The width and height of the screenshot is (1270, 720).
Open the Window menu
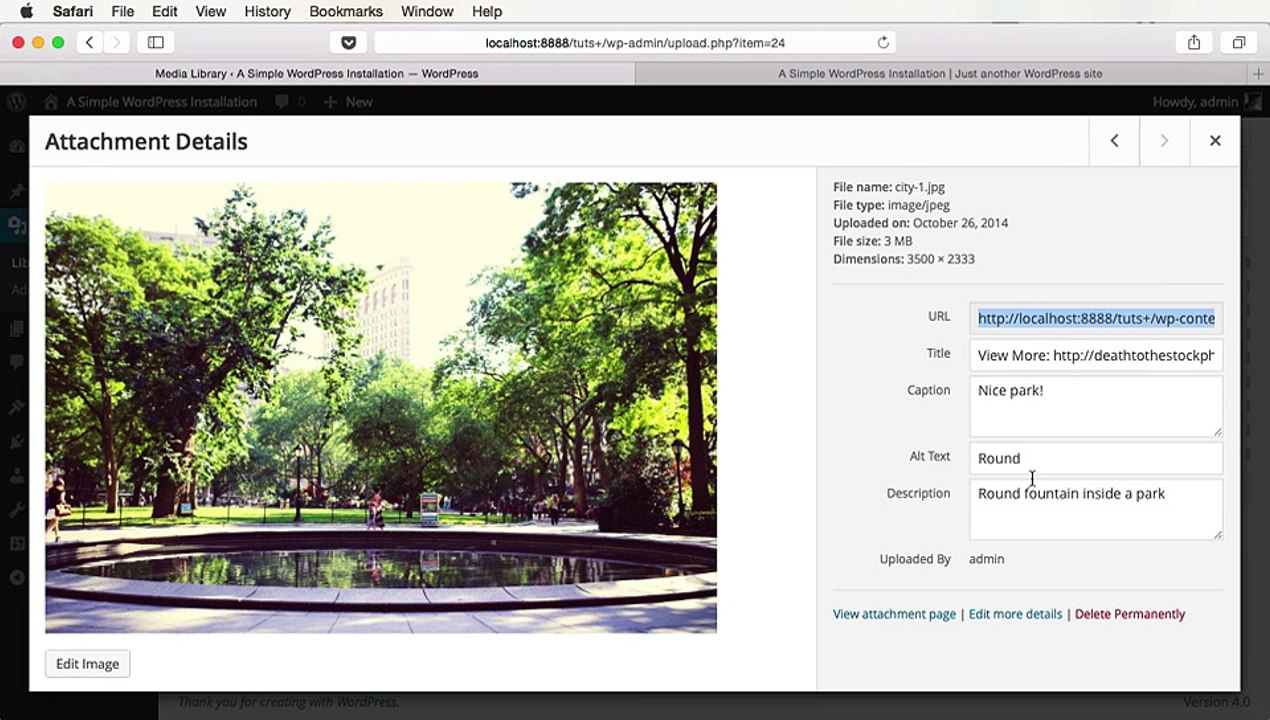coord(427,11)
